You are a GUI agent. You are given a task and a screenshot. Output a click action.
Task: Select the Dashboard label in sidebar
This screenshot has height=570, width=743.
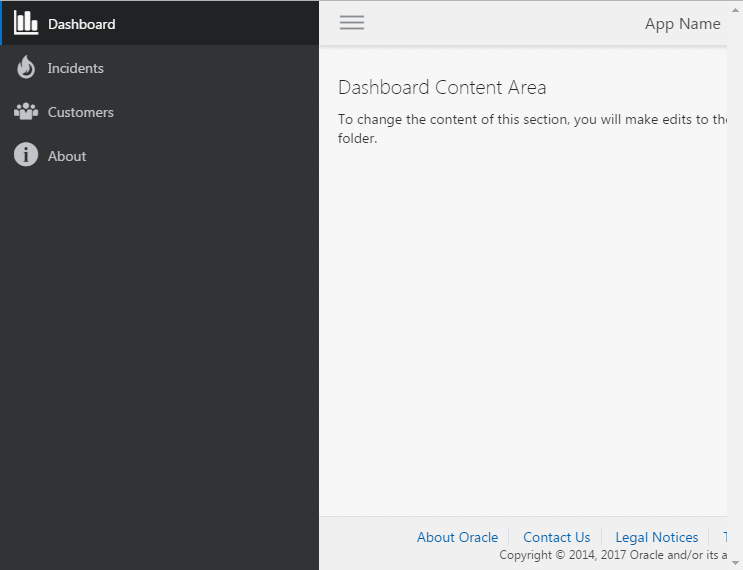pos(81,24)
